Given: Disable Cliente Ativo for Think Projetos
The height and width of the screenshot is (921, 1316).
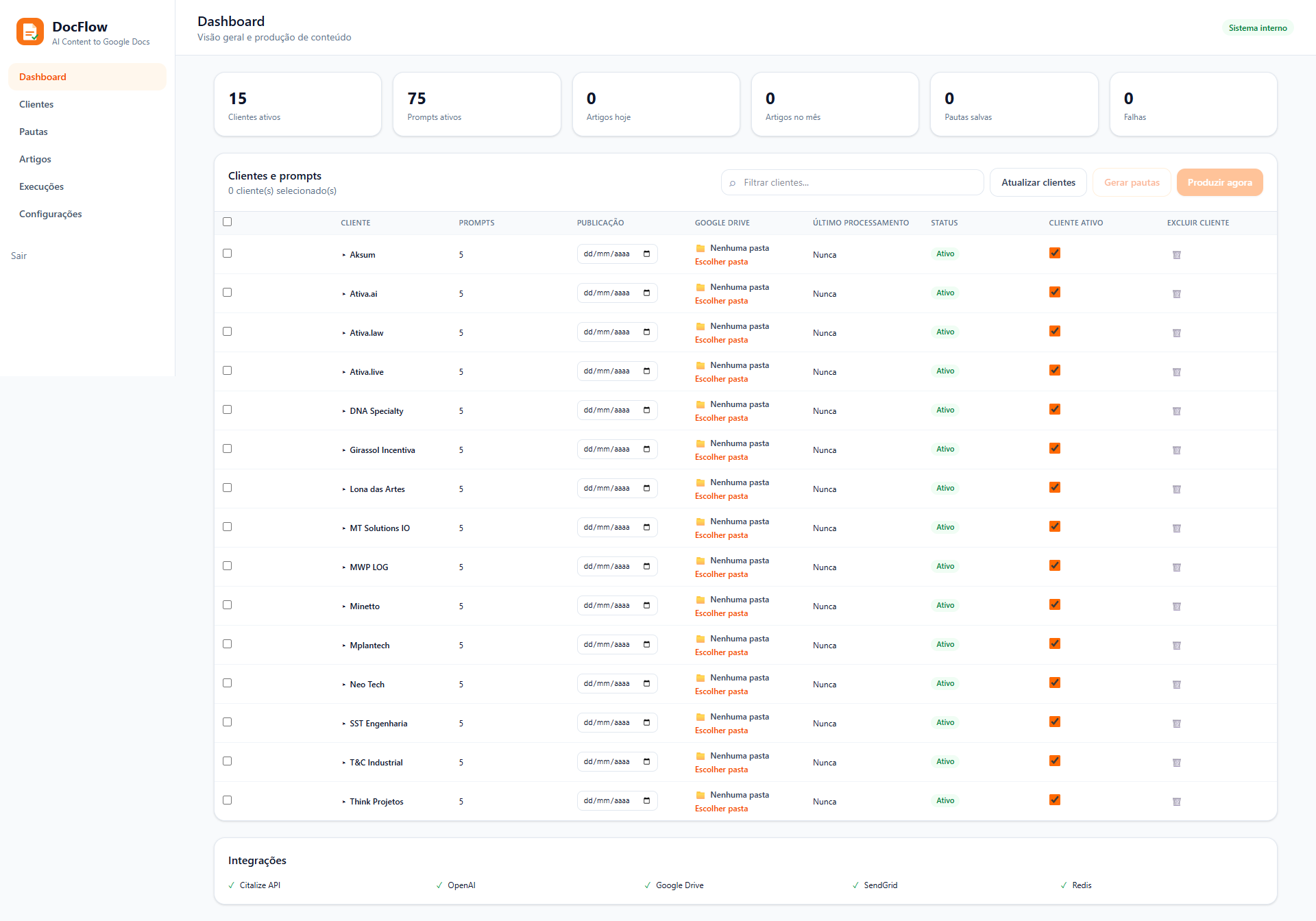Looking at the screenshot, I should coord(1055,800).
